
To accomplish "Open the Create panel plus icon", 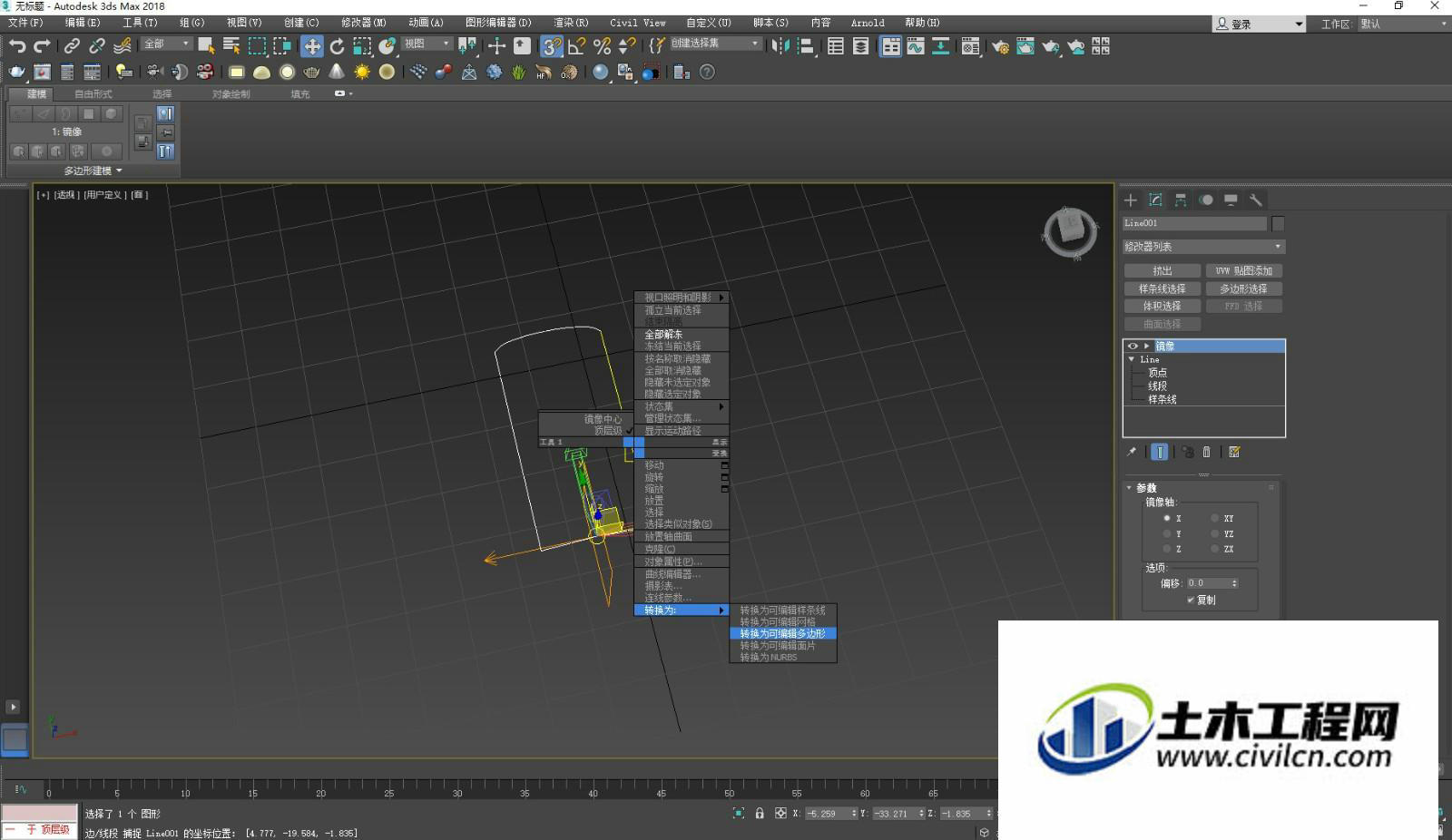I will (x=1131, y=200).
